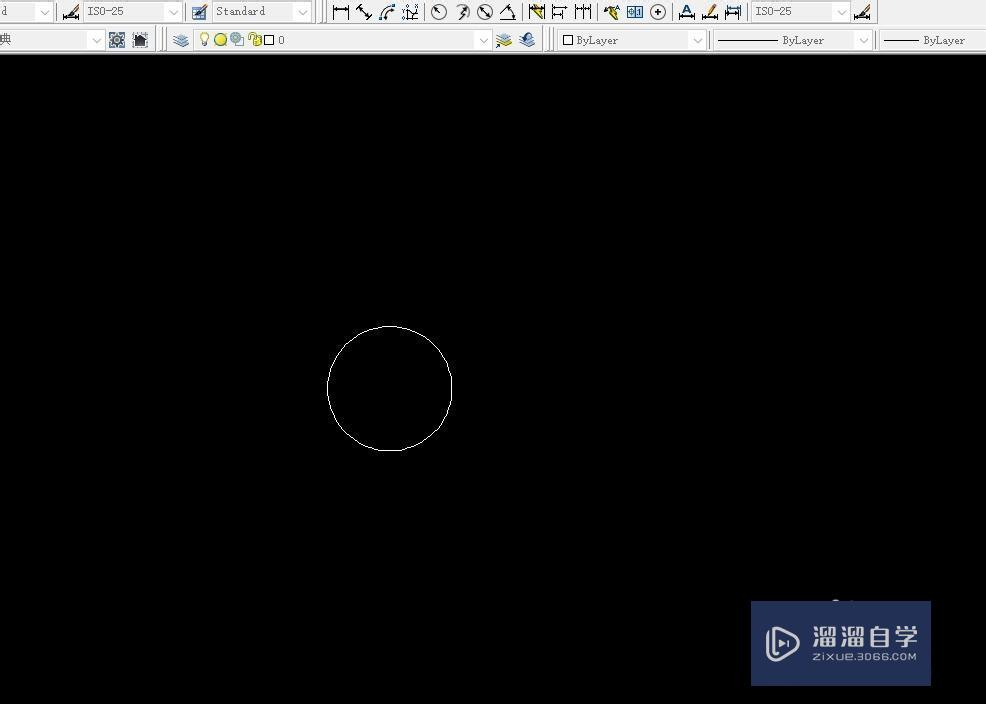This screenshot has width=986, height=704.
Task: Click the Make Object's Layer Current button
Action: tap(504, 40)
